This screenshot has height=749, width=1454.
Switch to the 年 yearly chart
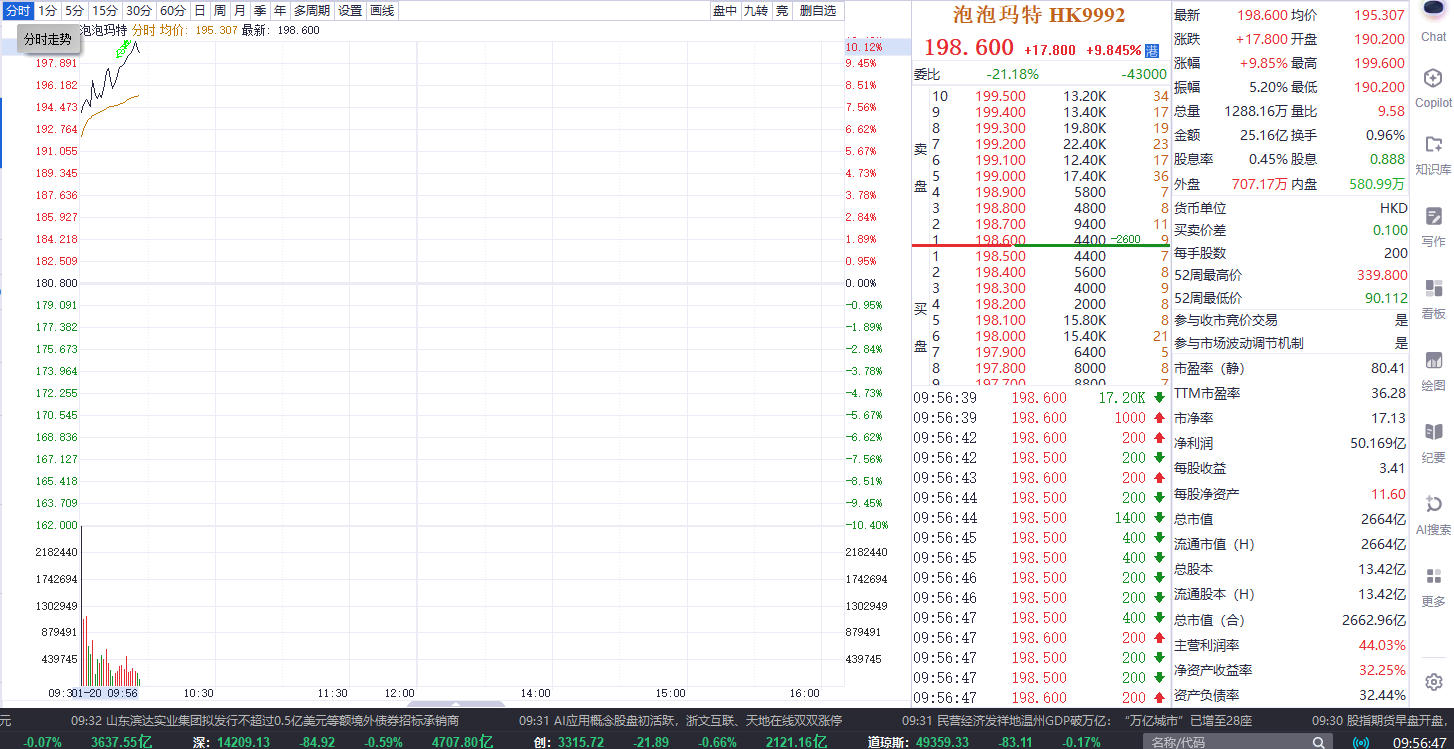pos(279,10)
